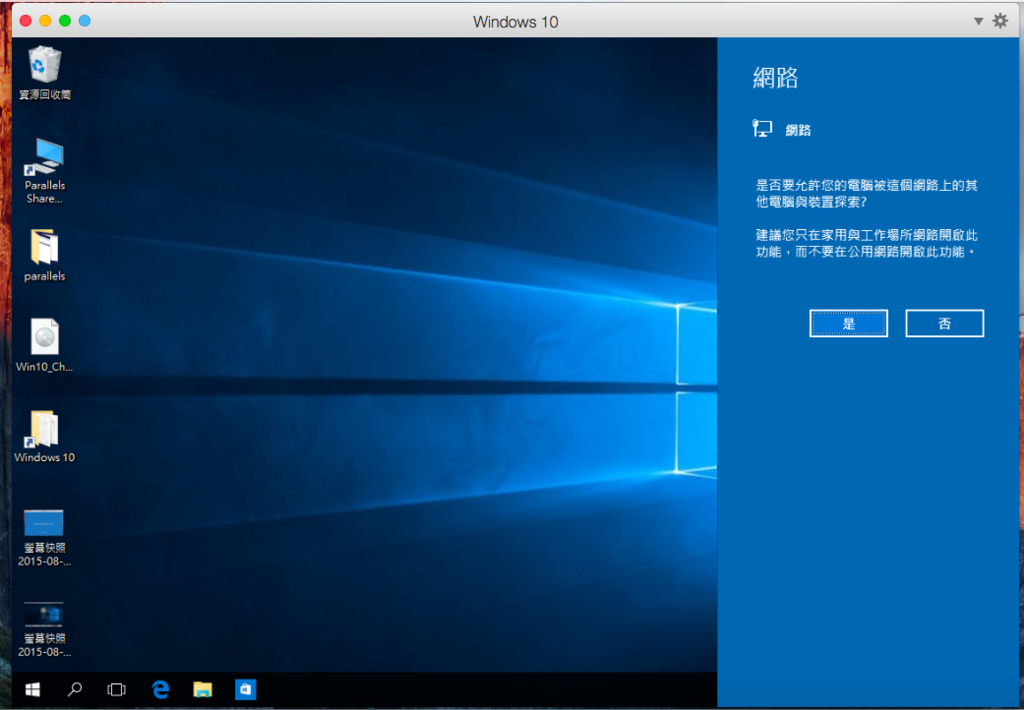Click the green full screen window button
The height and width of the screenshot is (710, 1024).
65,21
